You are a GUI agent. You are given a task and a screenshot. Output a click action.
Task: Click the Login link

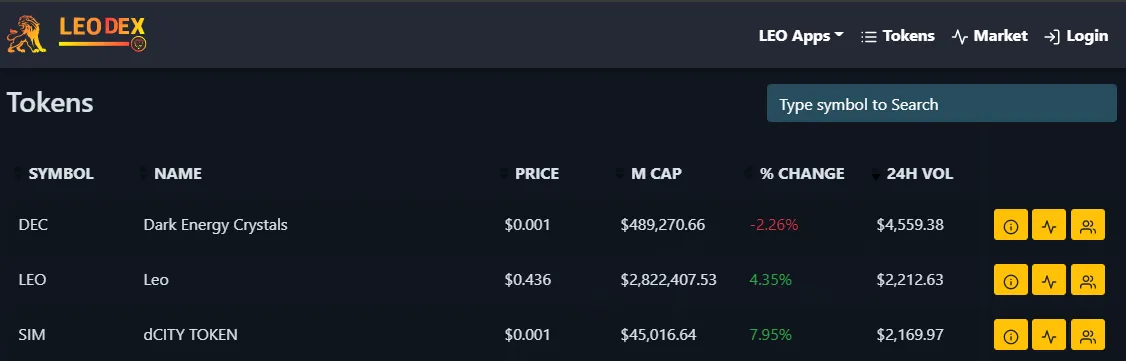[x=1076, y=36]
